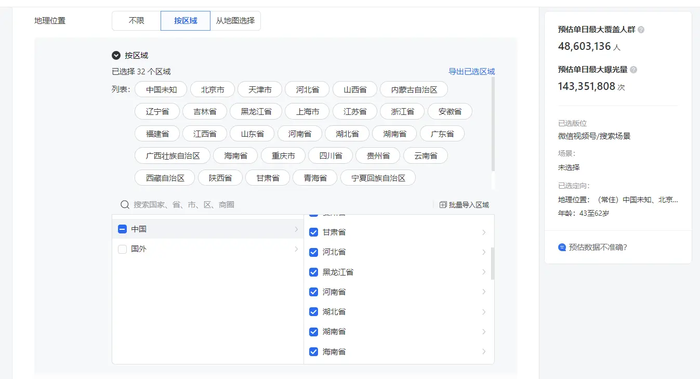Click the 内蒙古自治区 region tag
Viewport: 700px width, 379px height.
[x=414, y=90]
